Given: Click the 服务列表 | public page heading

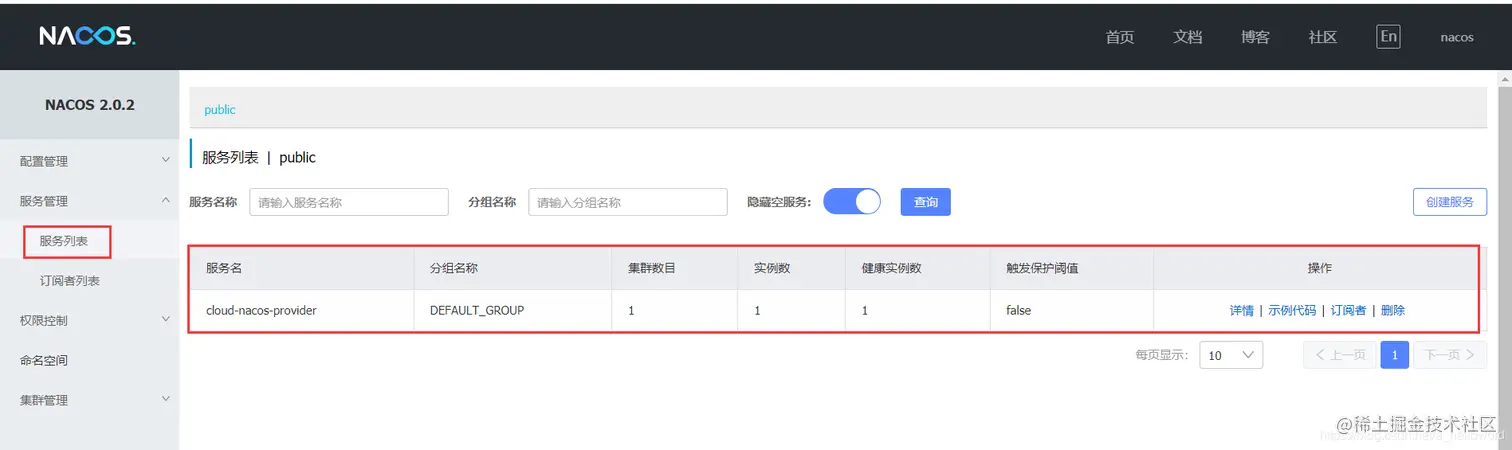Looking at the screenshot, I should tap(259, 157).
